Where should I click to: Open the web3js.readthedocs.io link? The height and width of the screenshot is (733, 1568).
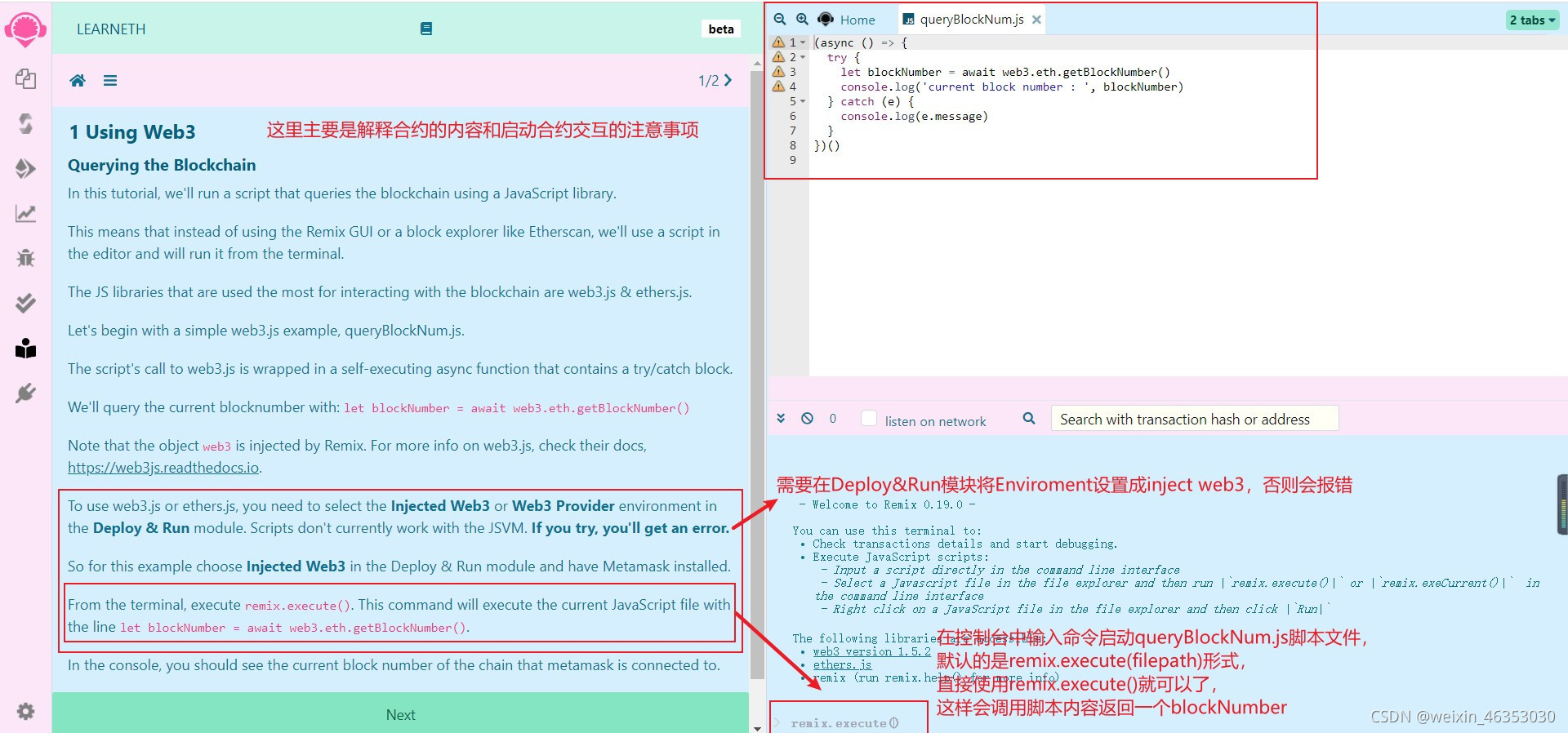point(163,468)
